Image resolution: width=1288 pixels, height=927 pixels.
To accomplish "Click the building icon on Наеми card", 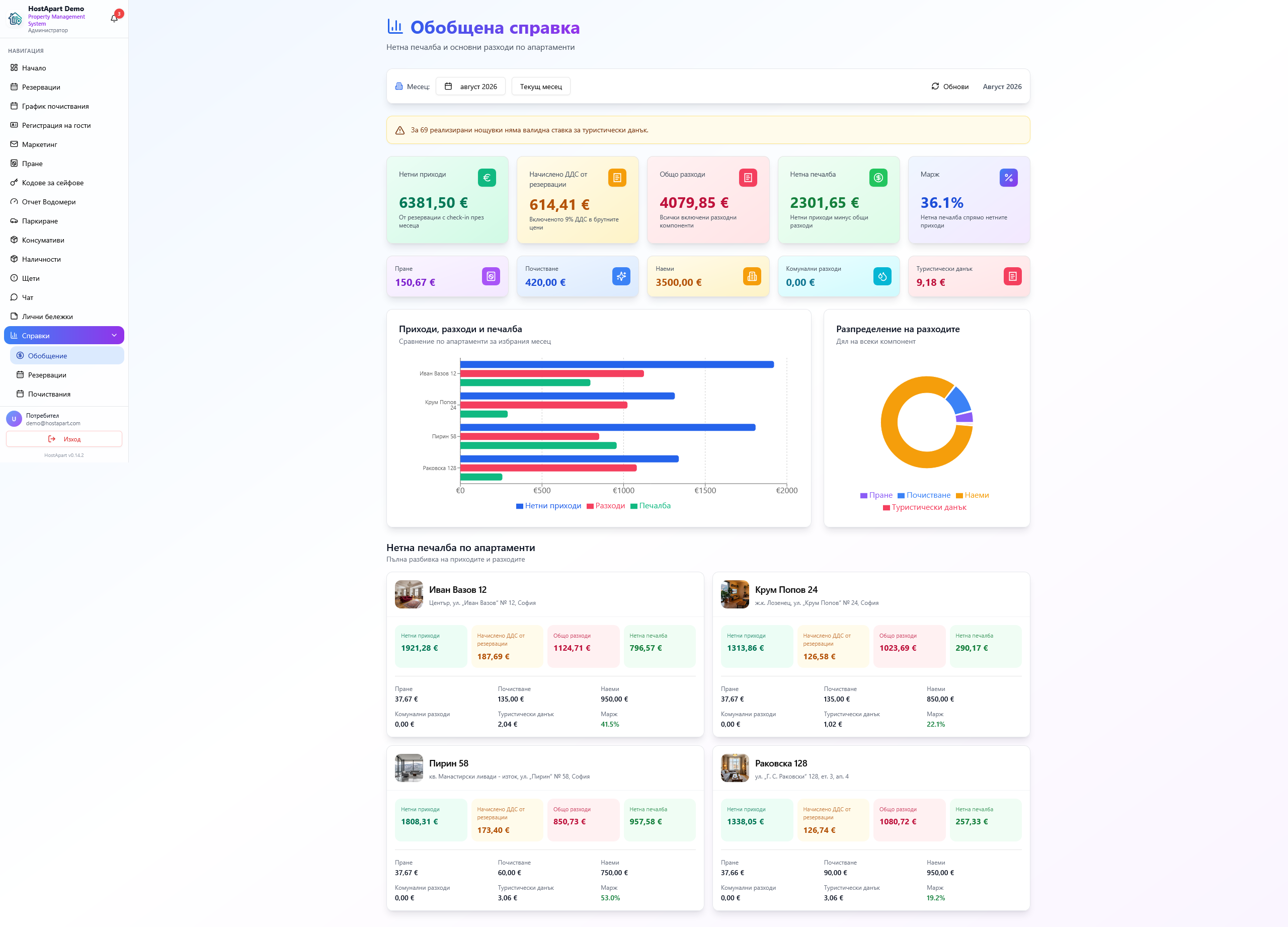I will coord(751,276).
